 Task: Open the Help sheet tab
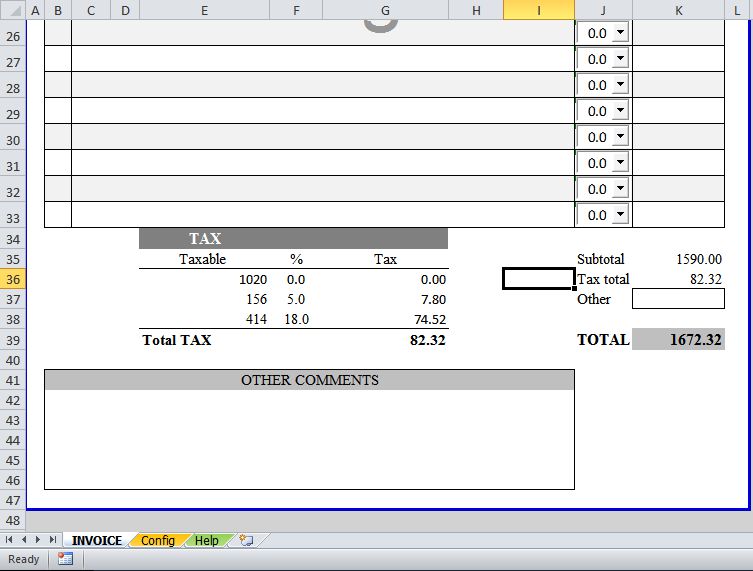(x=206, y=540)
